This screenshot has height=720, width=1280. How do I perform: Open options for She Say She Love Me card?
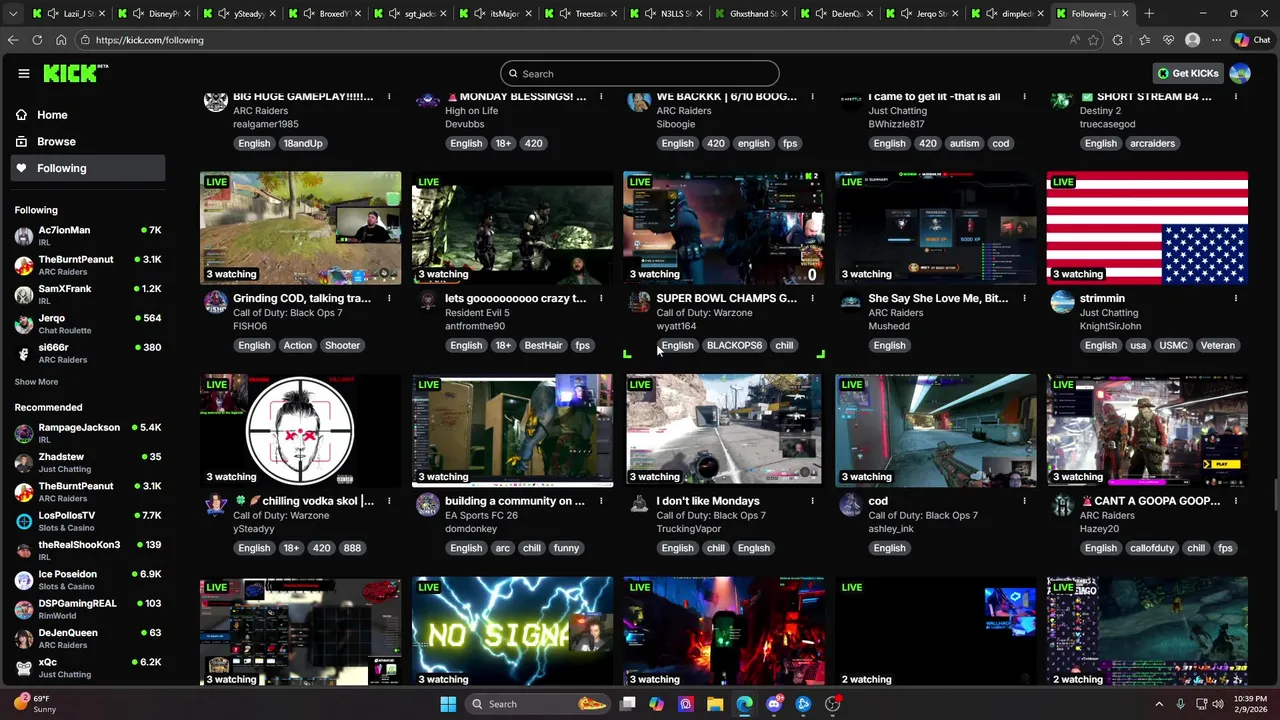click(x=1024, y=298)
